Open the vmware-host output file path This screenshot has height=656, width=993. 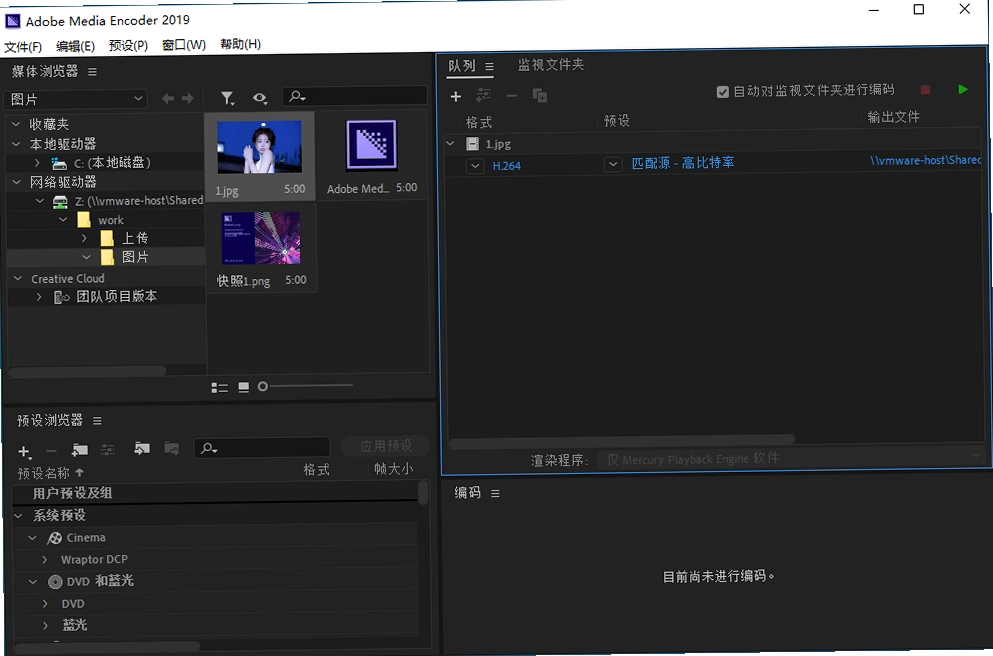[925, 160]
